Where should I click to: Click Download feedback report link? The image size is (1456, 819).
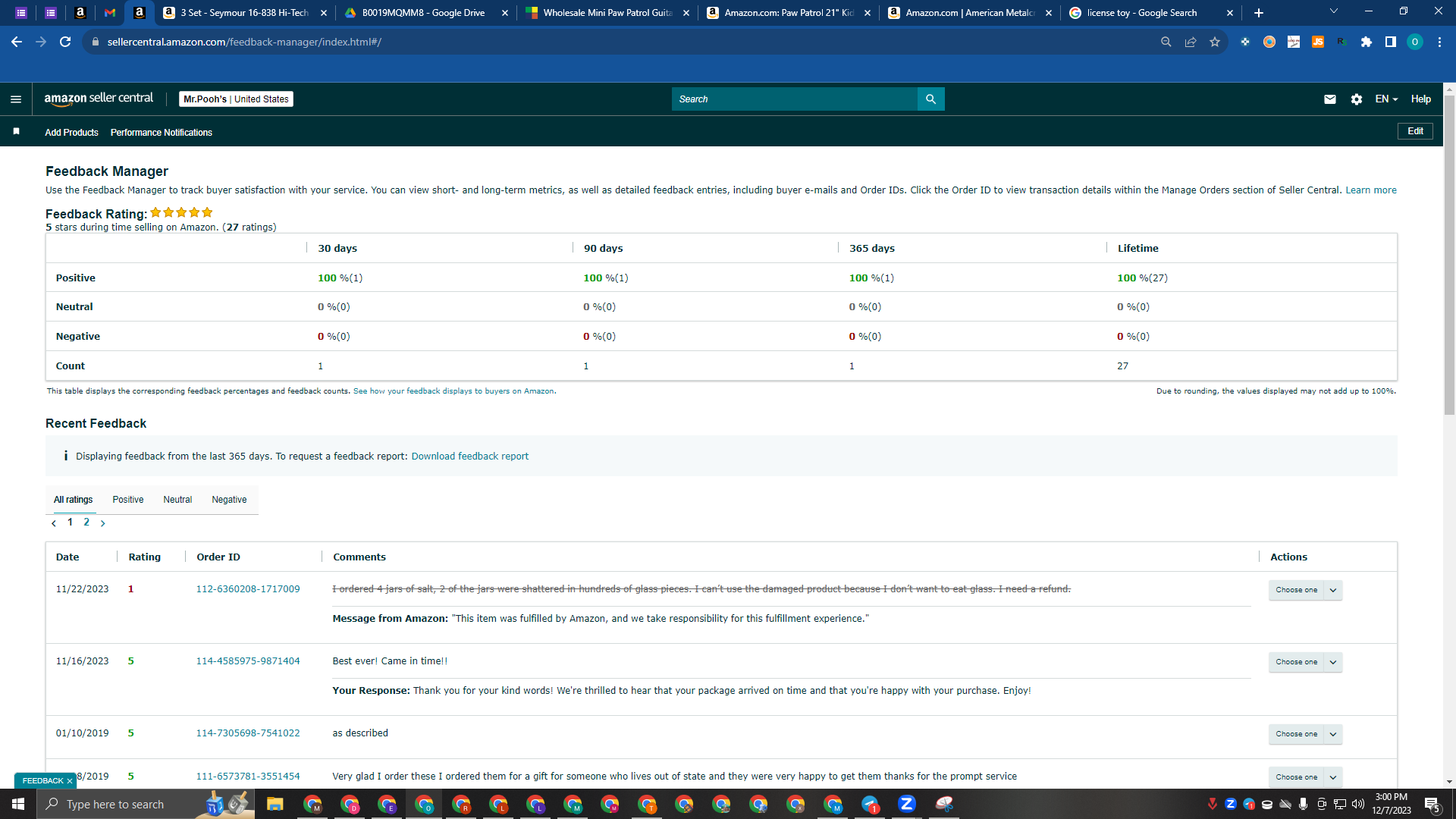(469, 457)
